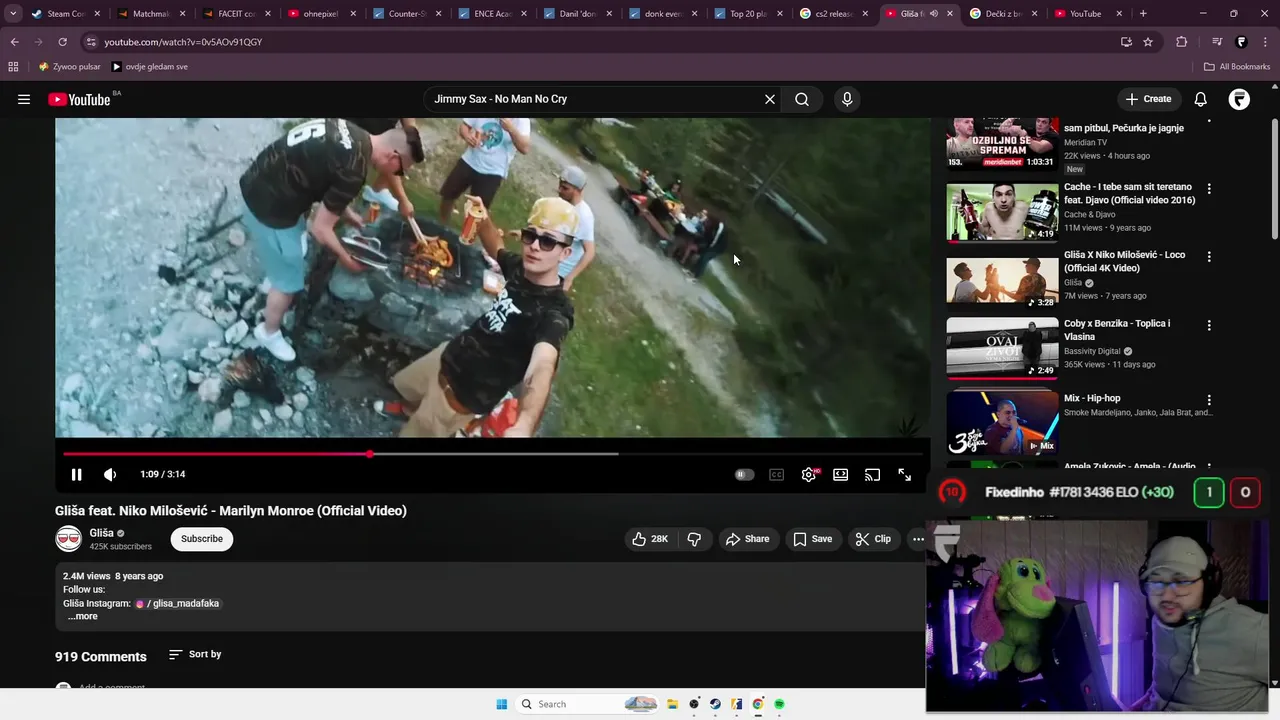Open Coby x Benzika - Toplica i Vlasina
Screen dimensions: 1280x720
click(1117, 330)
